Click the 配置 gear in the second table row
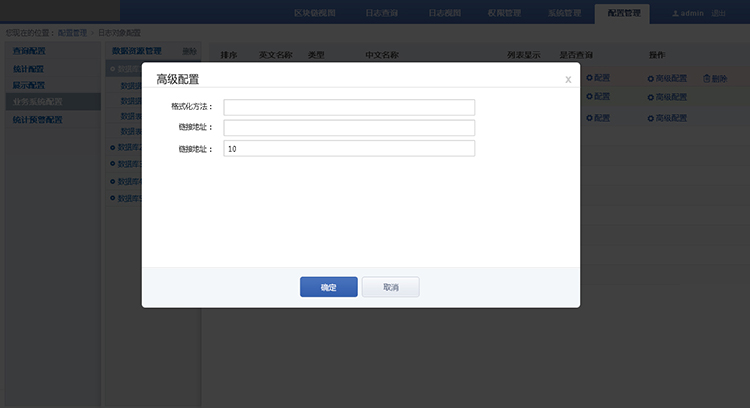Viewport: 750px width, 408px height. coord(598,97)
